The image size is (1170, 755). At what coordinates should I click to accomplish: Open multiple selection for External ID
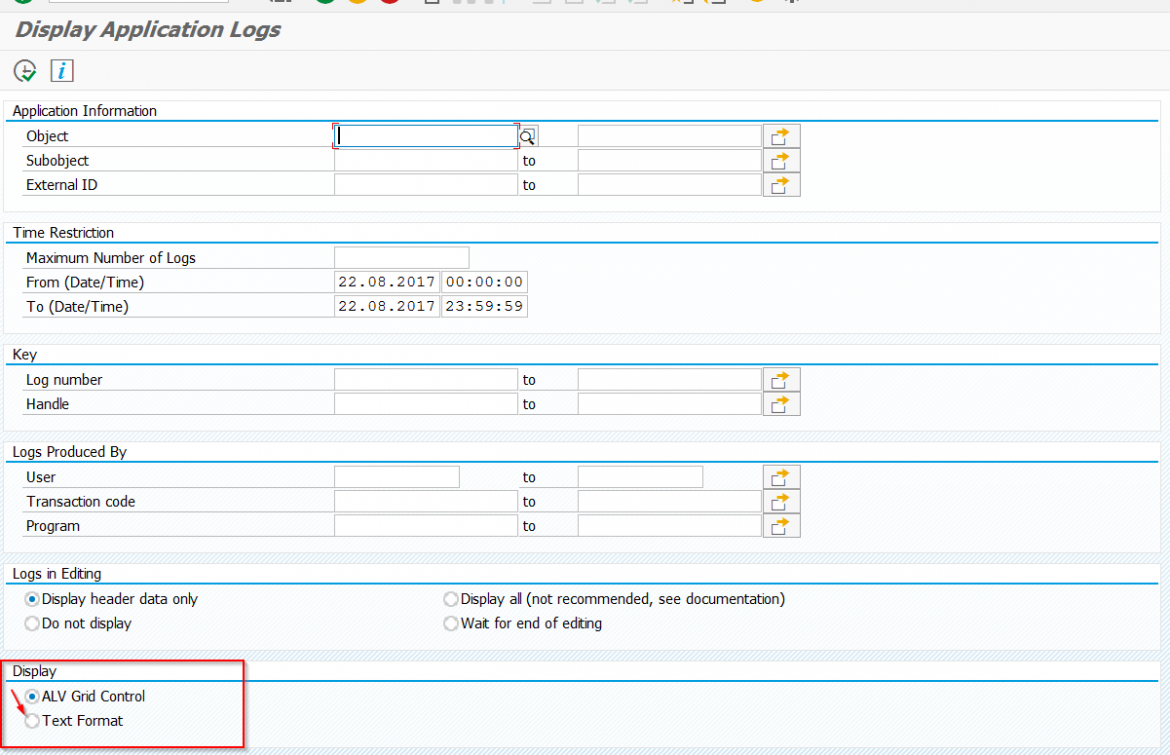[781, 184]
